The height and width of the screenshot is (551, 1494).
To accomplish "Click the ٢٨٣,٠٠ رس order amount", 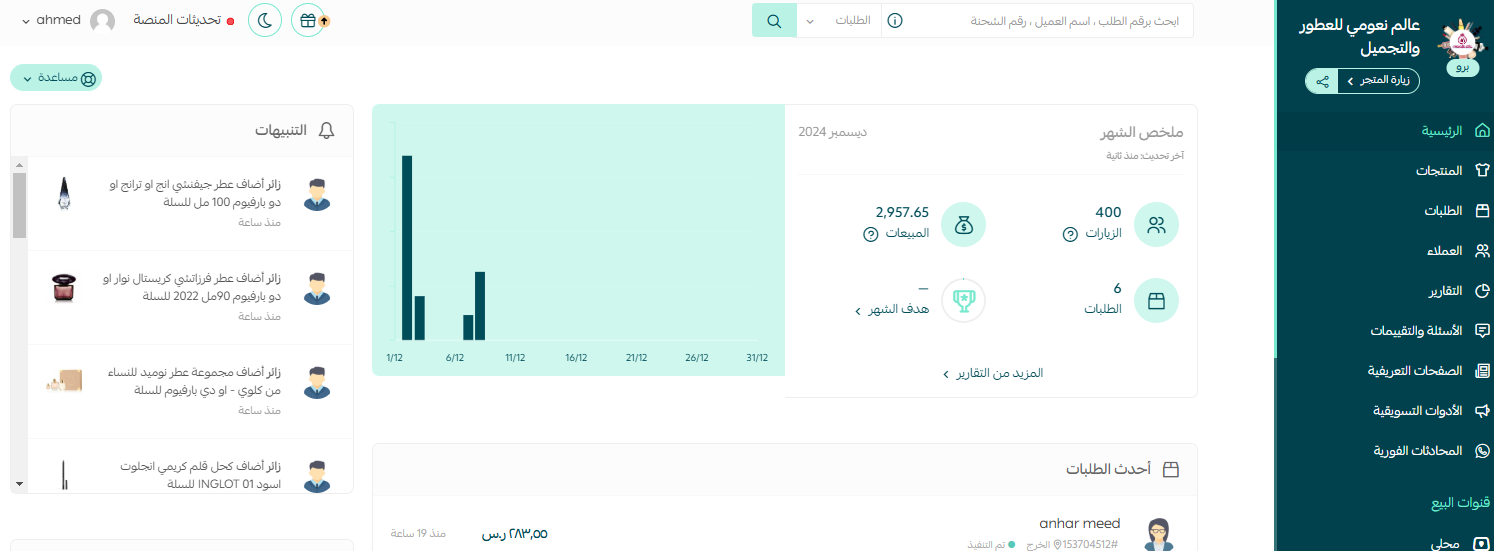I will [x=515, y=534].
